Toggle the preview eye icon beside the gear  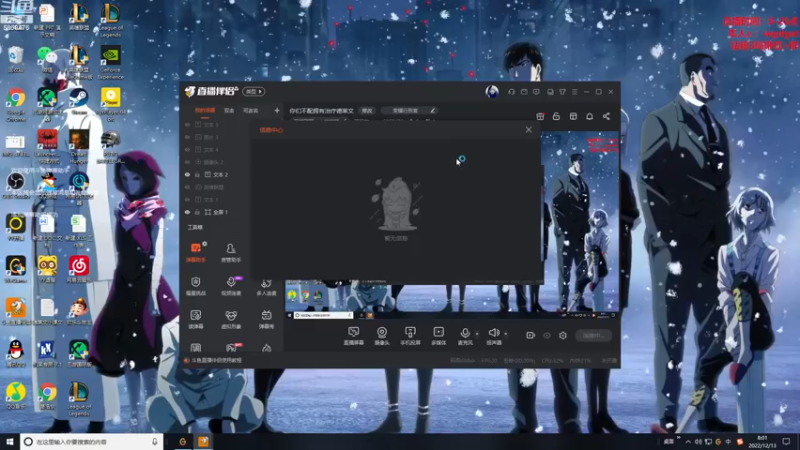(x=547, y=335)
